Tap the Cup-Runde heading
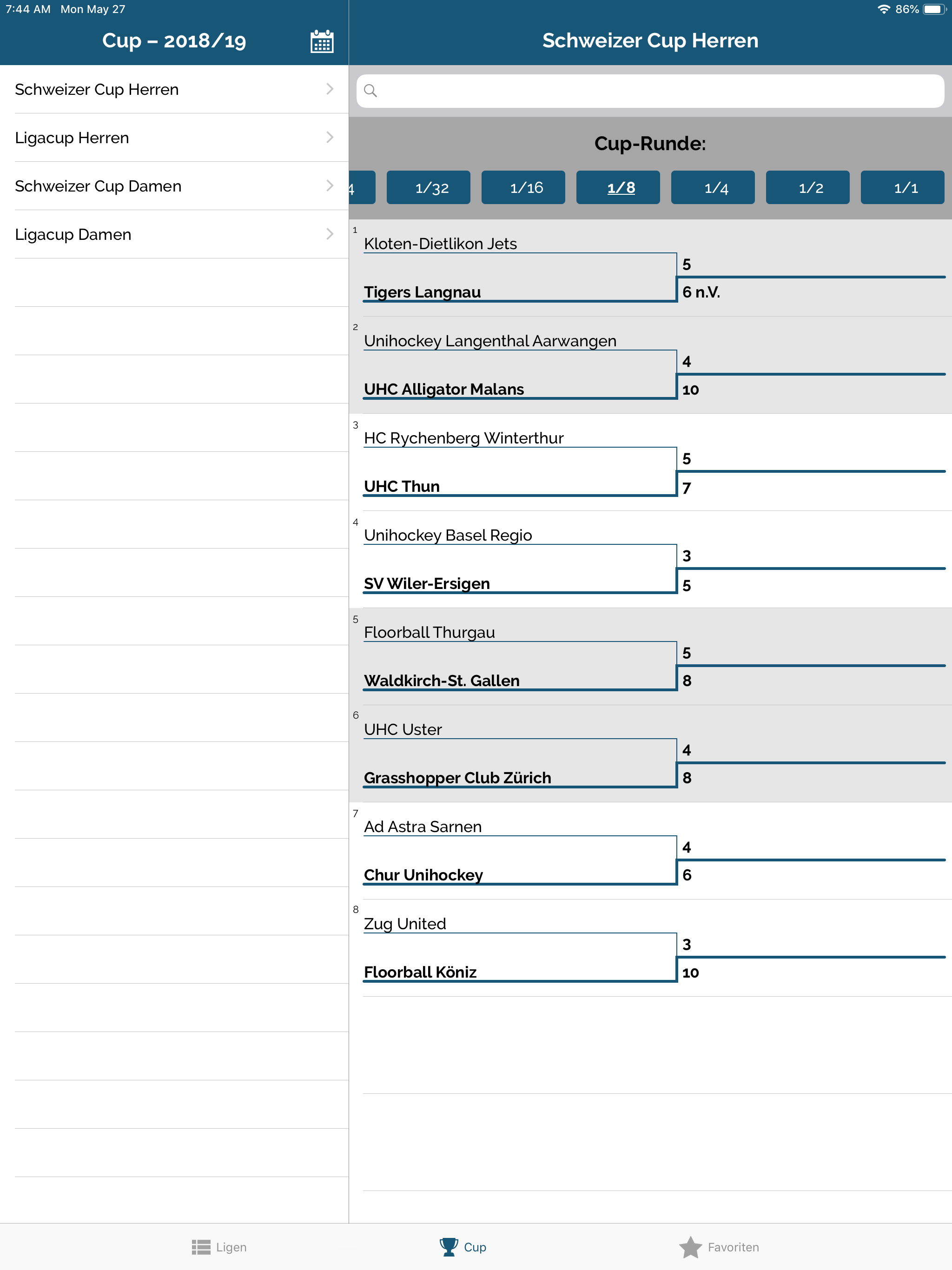 650,143
